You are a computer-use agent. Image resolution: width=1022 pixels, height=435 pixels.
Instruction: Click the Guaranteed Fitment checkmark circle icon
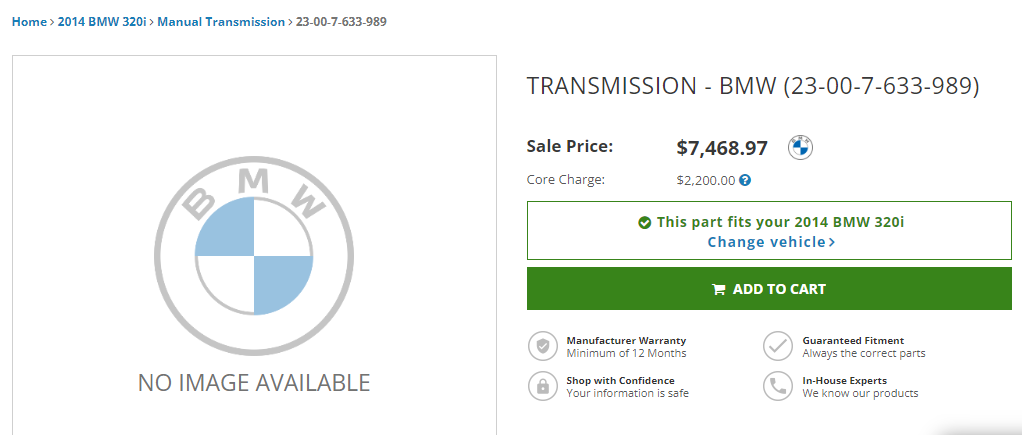tap(777, 346)
